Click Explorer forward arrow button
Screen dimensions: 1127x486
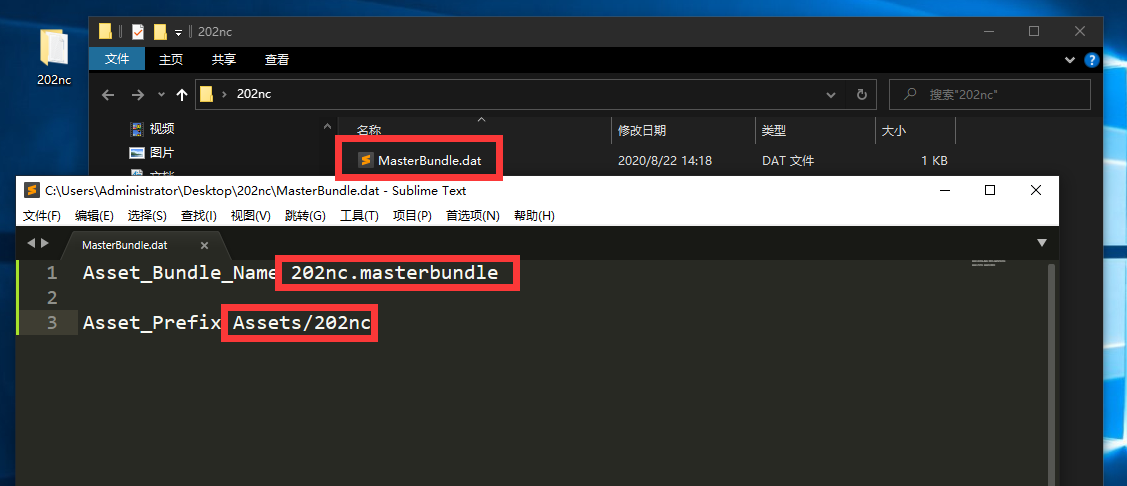click(x=138, y=94)
